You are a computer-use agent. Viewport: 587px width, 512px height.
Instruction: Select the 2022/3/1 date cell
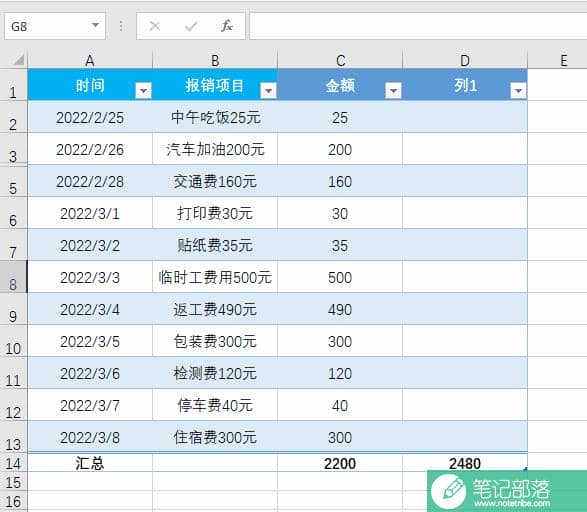click(x=90, y=213)
